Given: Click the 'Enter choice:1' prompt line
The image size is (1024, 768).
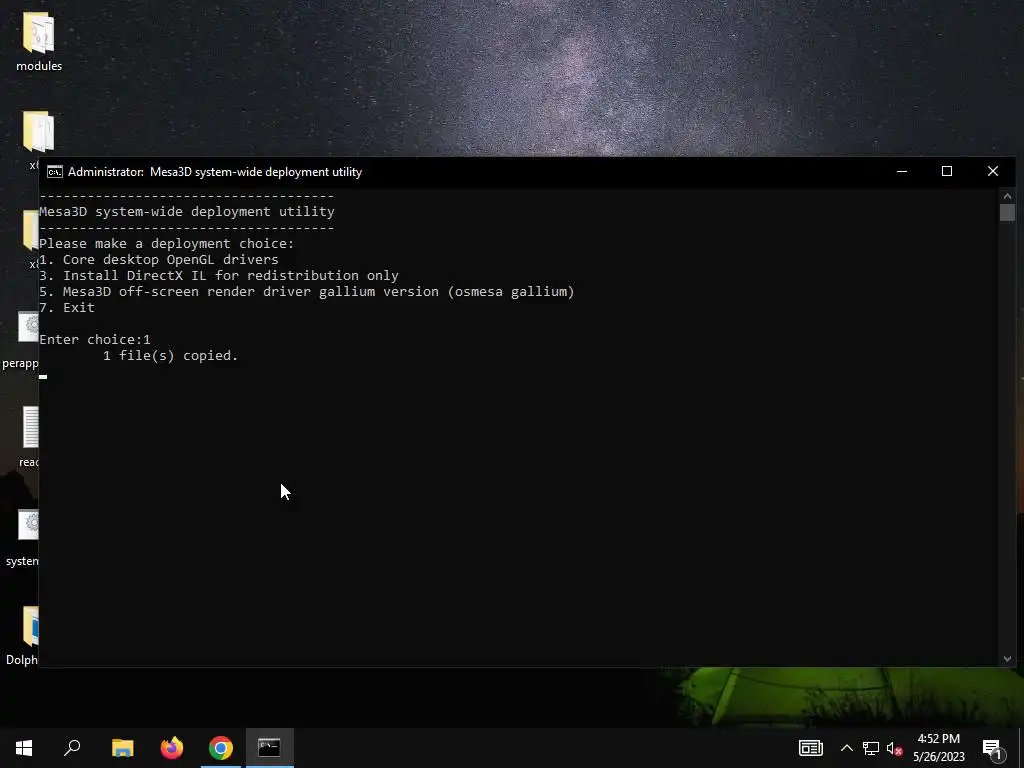Looking at the screenshot, I should point(95,340).
